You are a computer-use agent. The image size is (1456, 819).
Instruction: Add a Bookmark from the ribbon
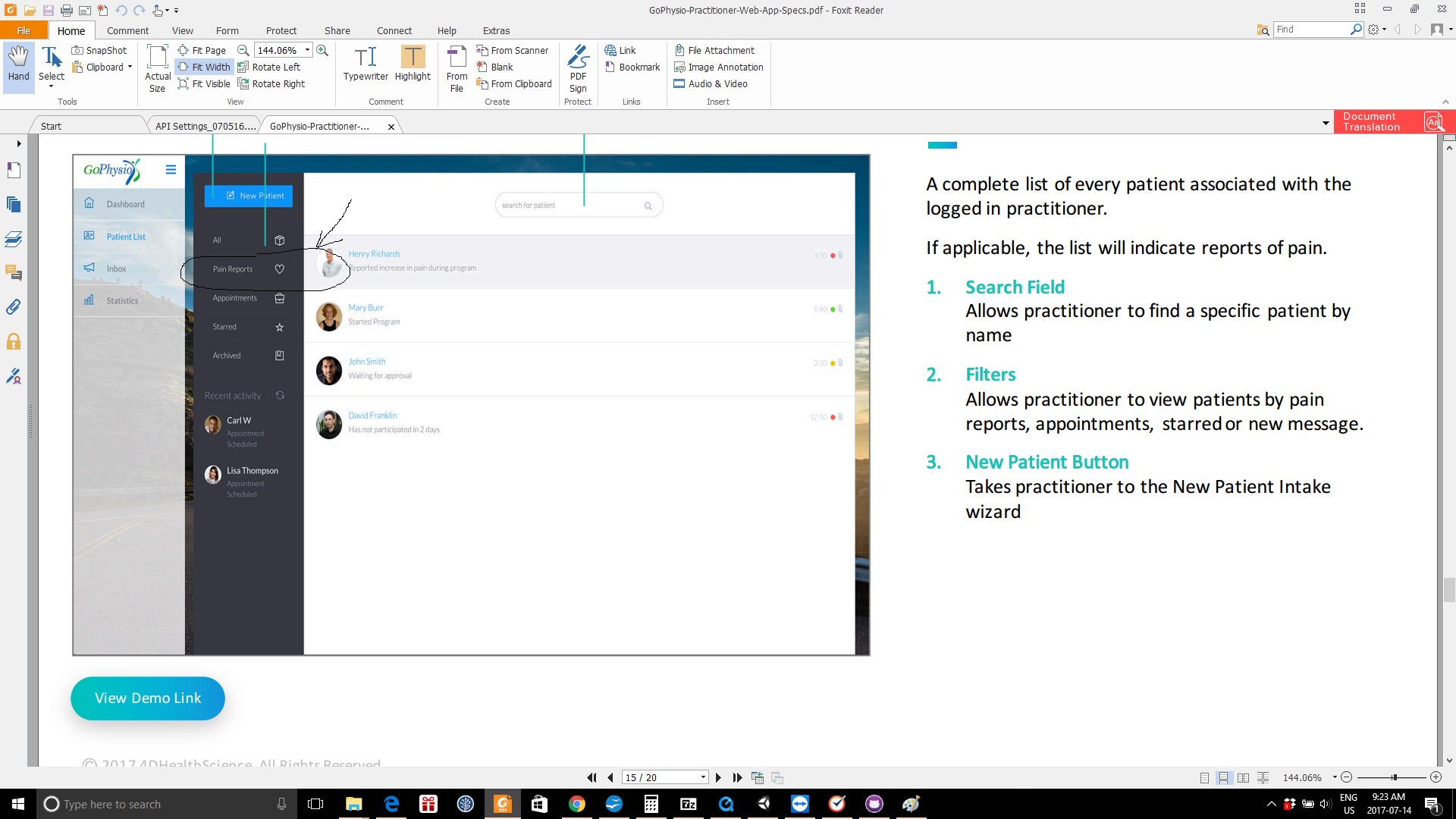[x=632, y=67]
